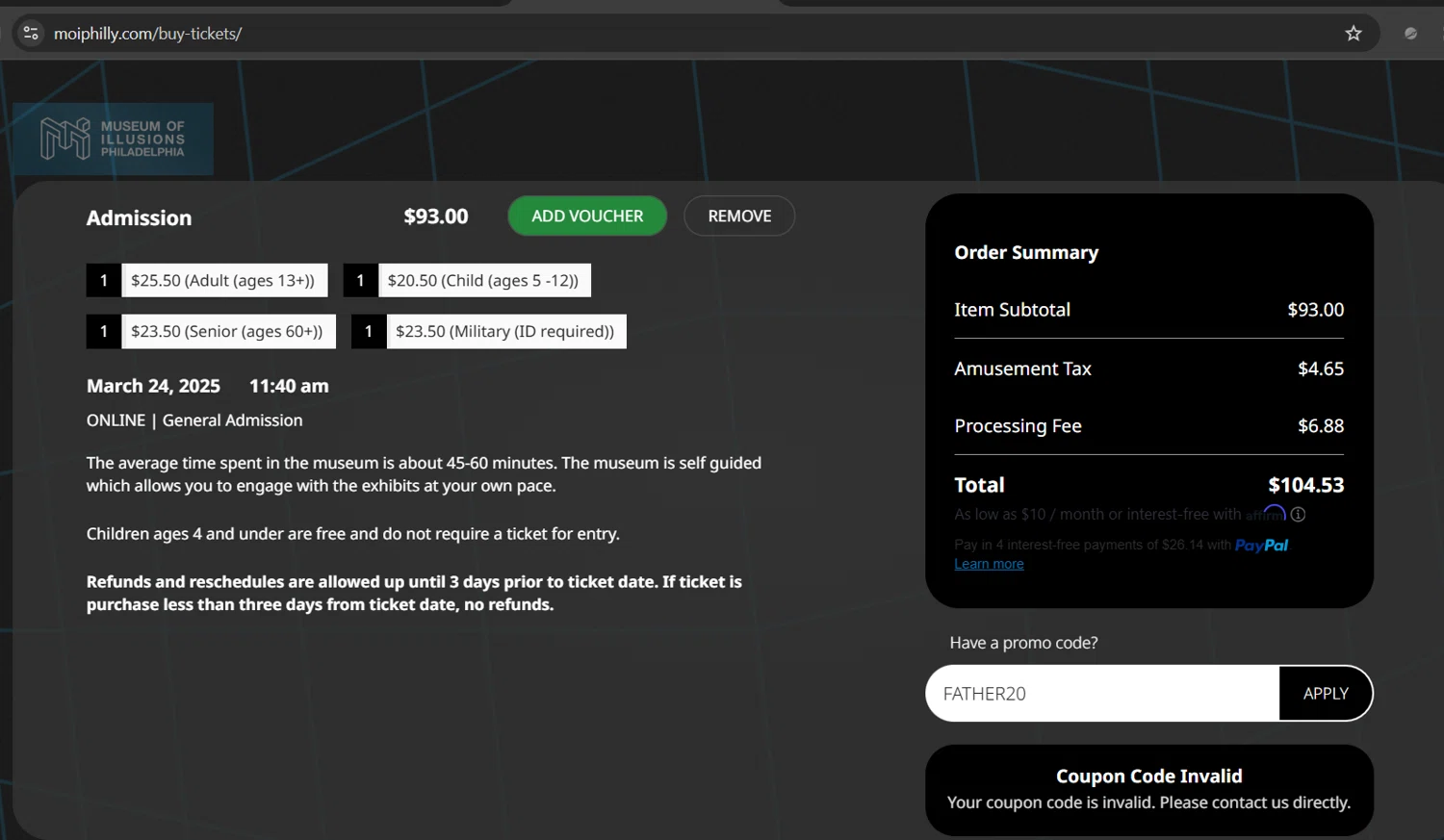The height and width of the screenshot is (840, 1444).
Task: Click the $93.00 price next to Admission
Action: (x=436, y=216)
